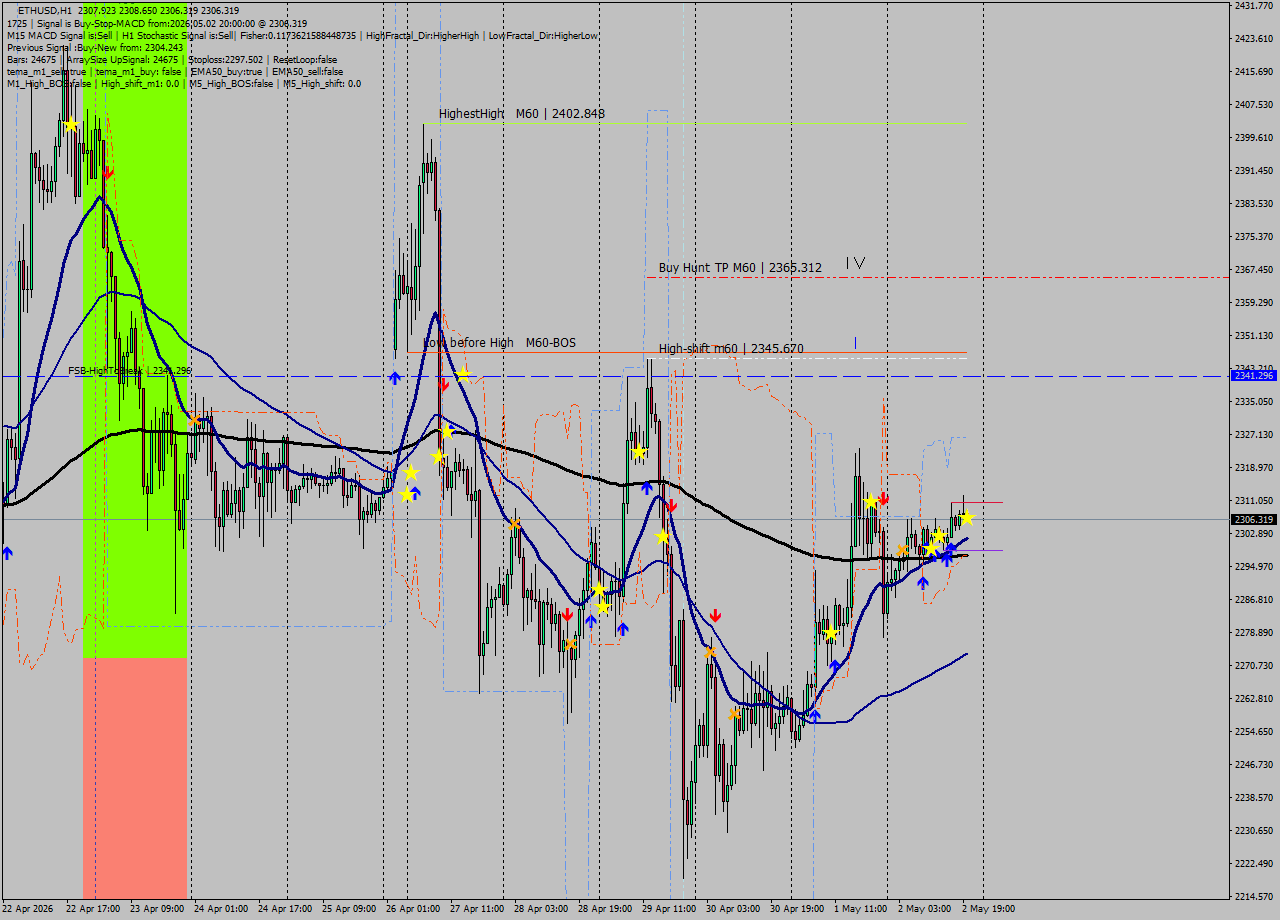Image resolution: width=1280 pixels, height=920 pixels.
Task: Click the 2 May 19:00 time axis label
Action: 988,909
